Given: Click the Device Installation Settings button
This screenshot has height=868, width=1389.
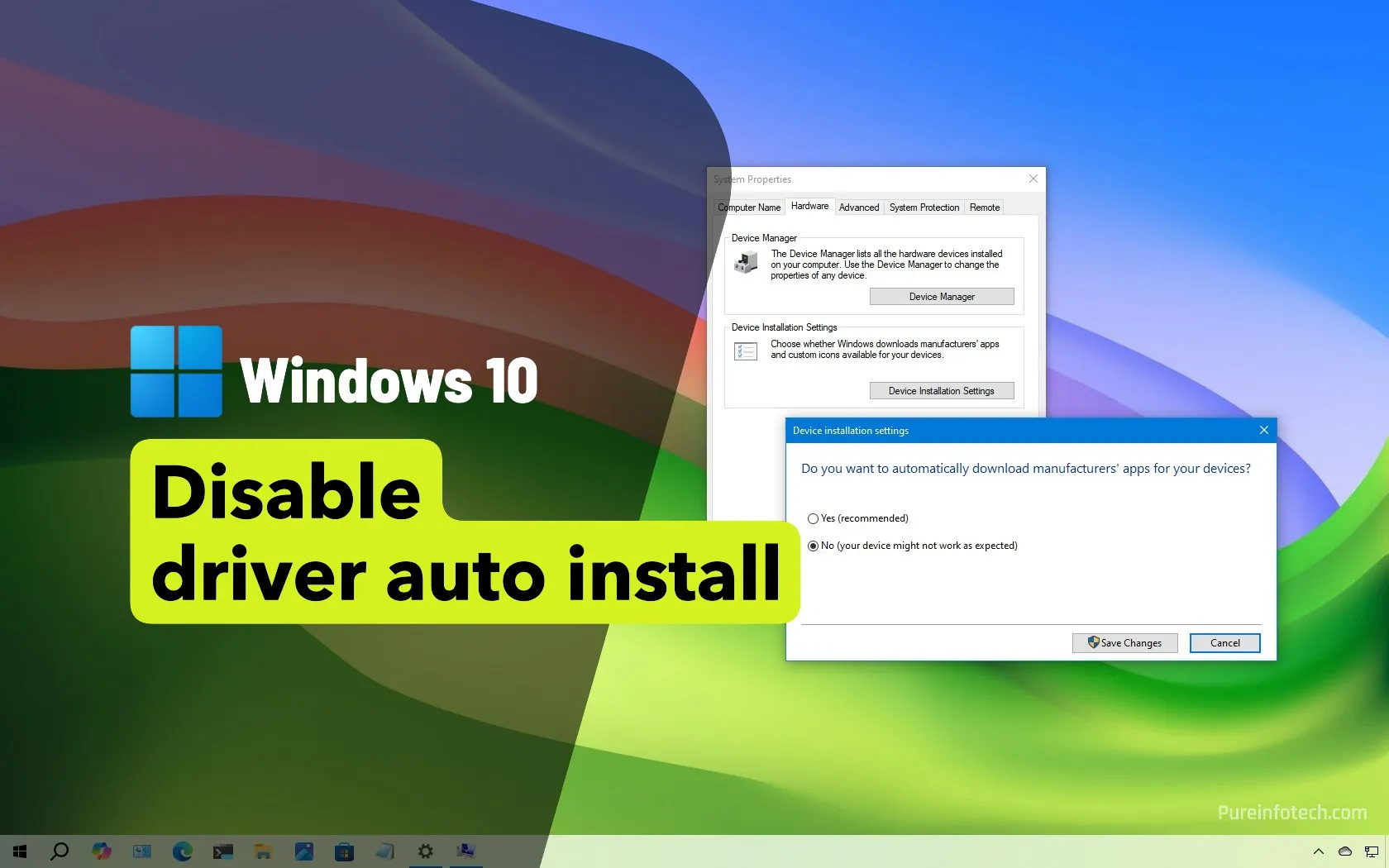Looking at the screenshot, I should tap(942, 391).
